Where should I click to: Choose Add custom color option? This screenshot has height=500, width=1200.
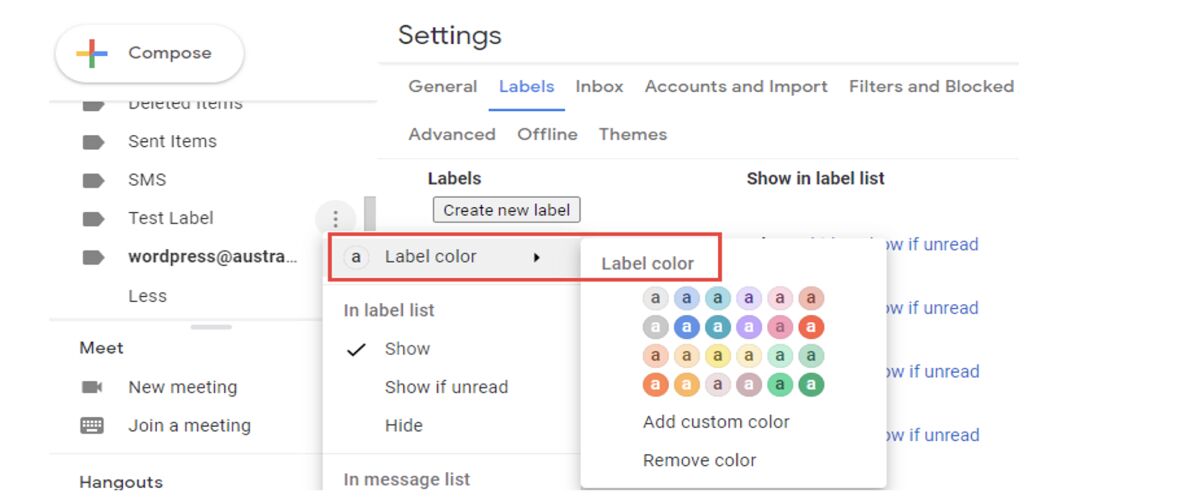tap(716, 422)
